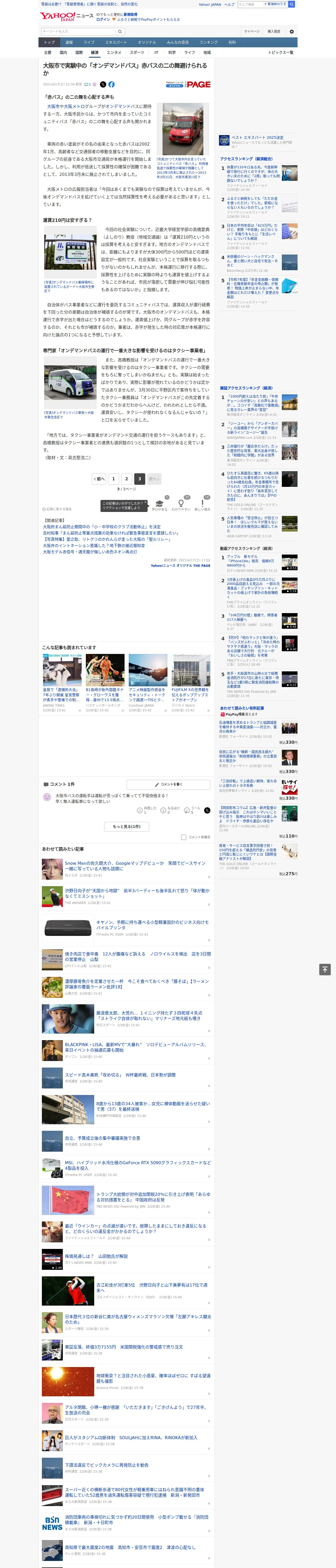Image resolution: width=336 pixels, height=1568 pixels.
Task: Select the スポーツ category
Action: coord(137,52)
